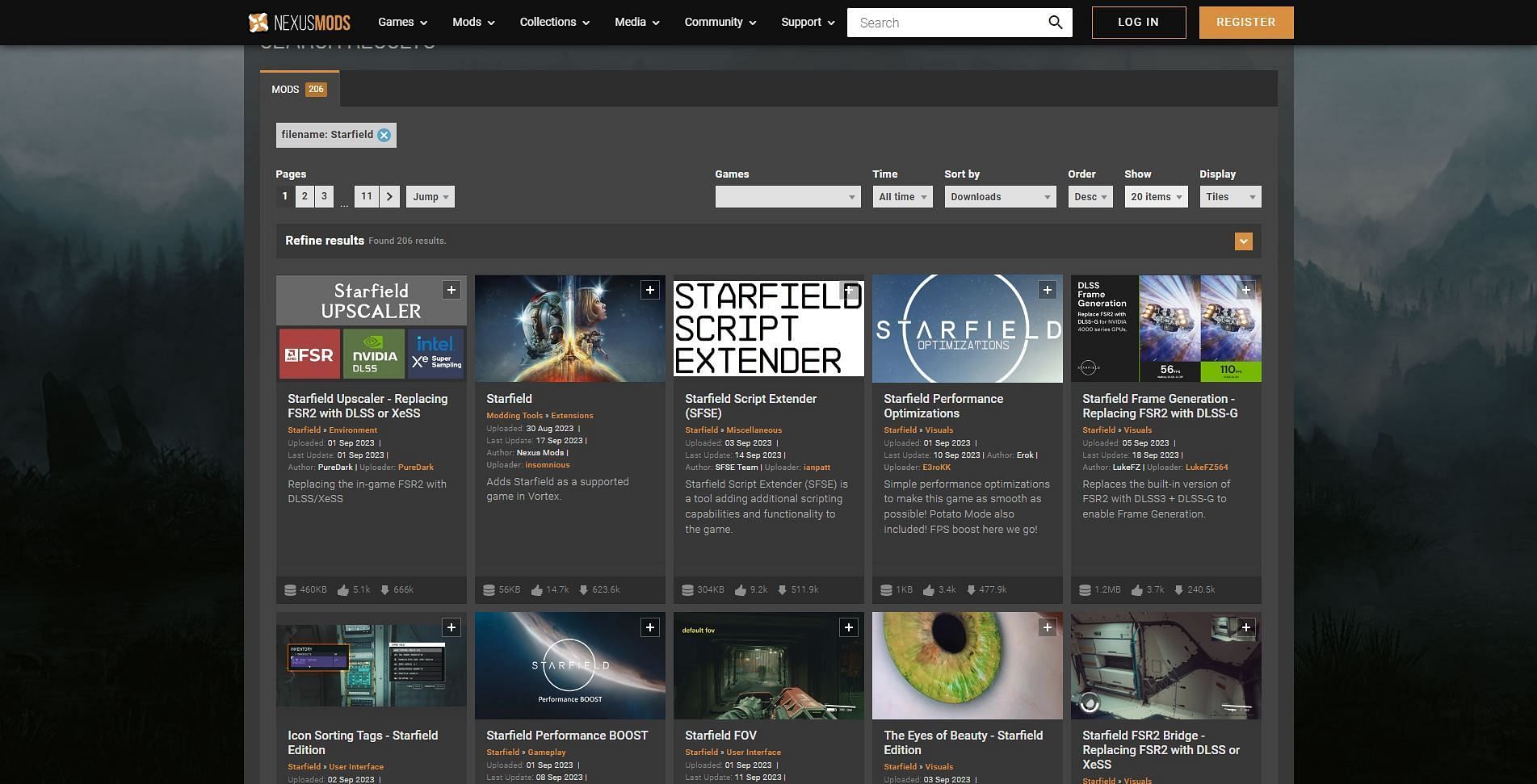Screen dimensions: 1537x784
Task: Open the Games filter dropdown
Action: (x=787, y=196)
